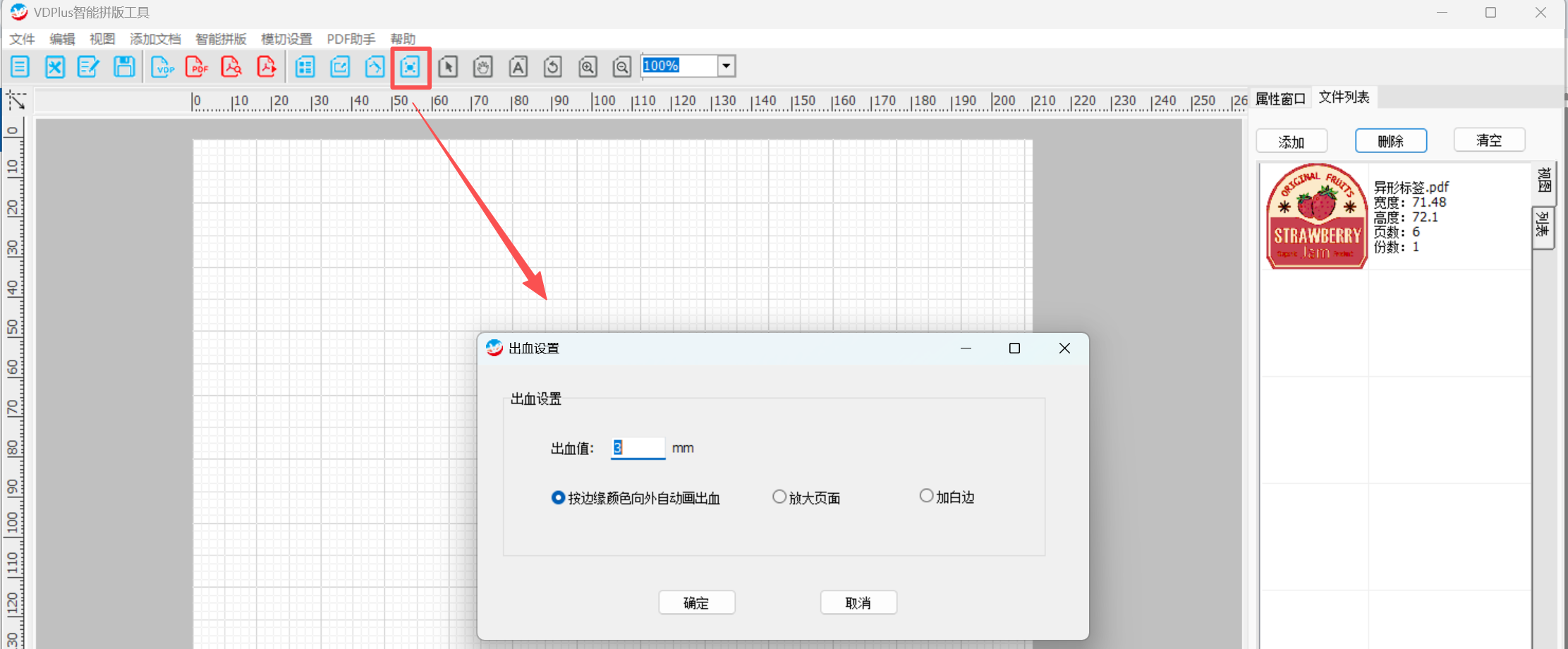The image size is (1568, 649).
Task: Choose the 加白边 radio option
Action: pos(926,497)
